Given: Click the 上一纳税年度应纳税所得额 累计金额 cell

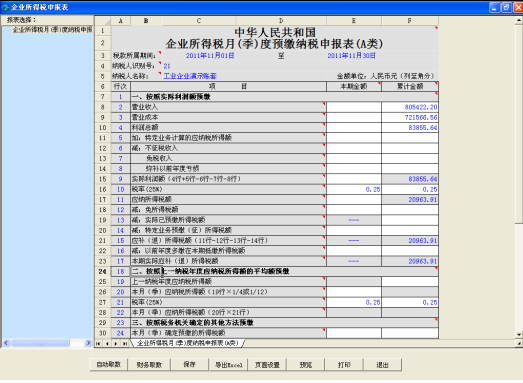Looking at the screenshot, I should (x=410, y=282).
